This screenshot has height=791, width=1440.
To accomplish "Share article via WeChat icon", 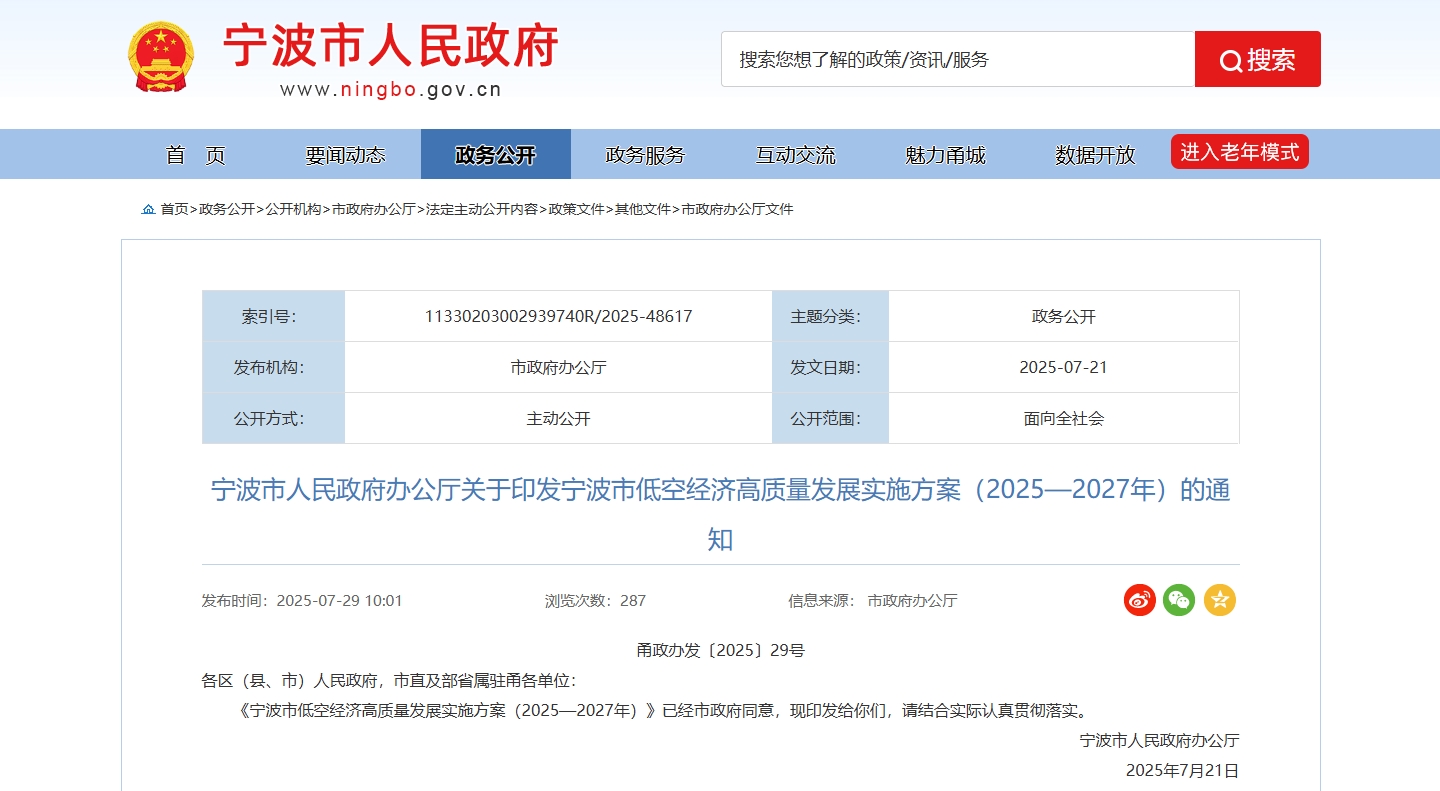I will 1179,600.
